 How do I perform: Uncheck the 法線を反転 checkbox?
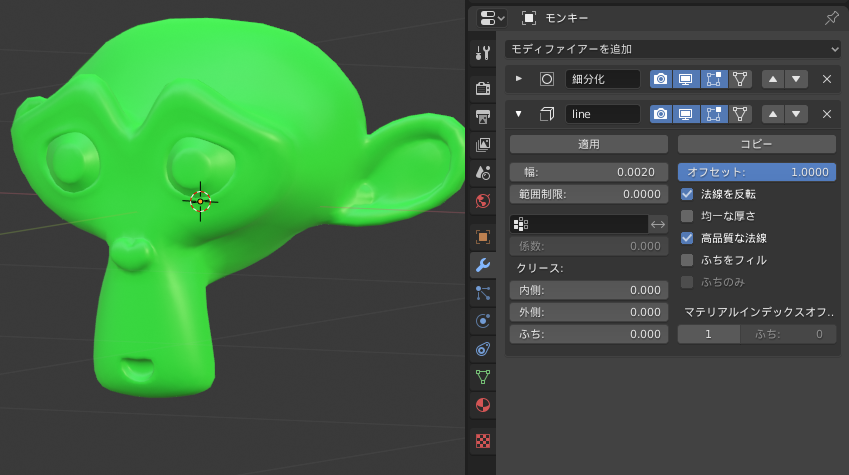click(687, 194)
